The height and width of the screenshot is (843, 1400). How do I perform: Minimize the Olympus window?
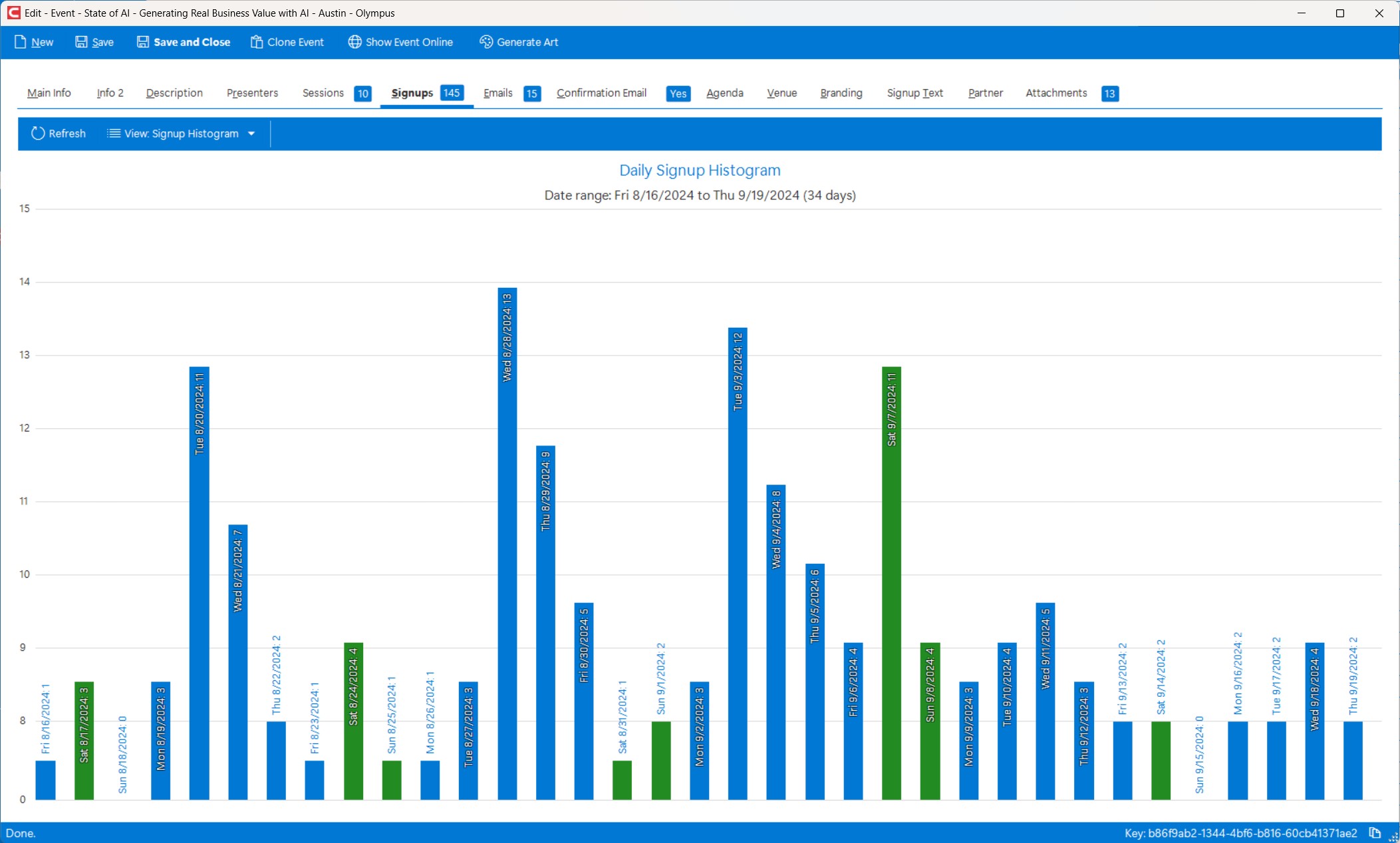point(1302,13)
